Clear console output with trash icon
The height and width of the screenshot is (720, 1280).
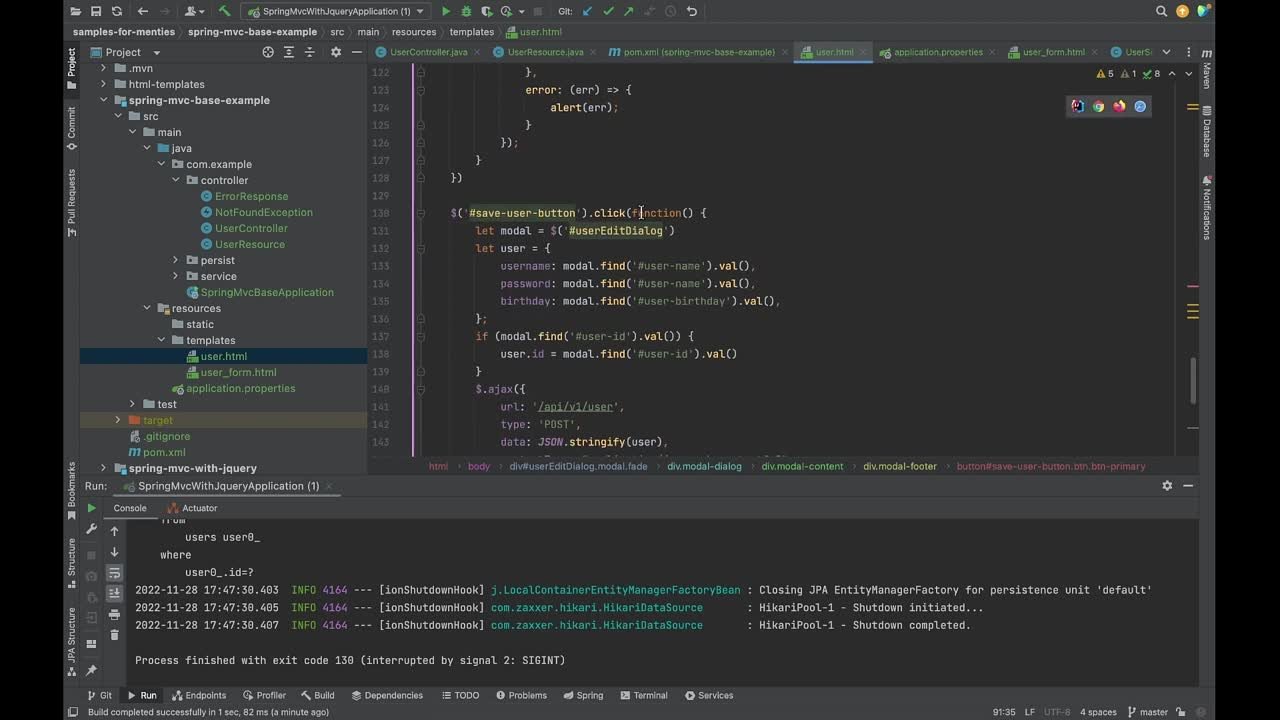pyautogui.click(x=114, y=634)
